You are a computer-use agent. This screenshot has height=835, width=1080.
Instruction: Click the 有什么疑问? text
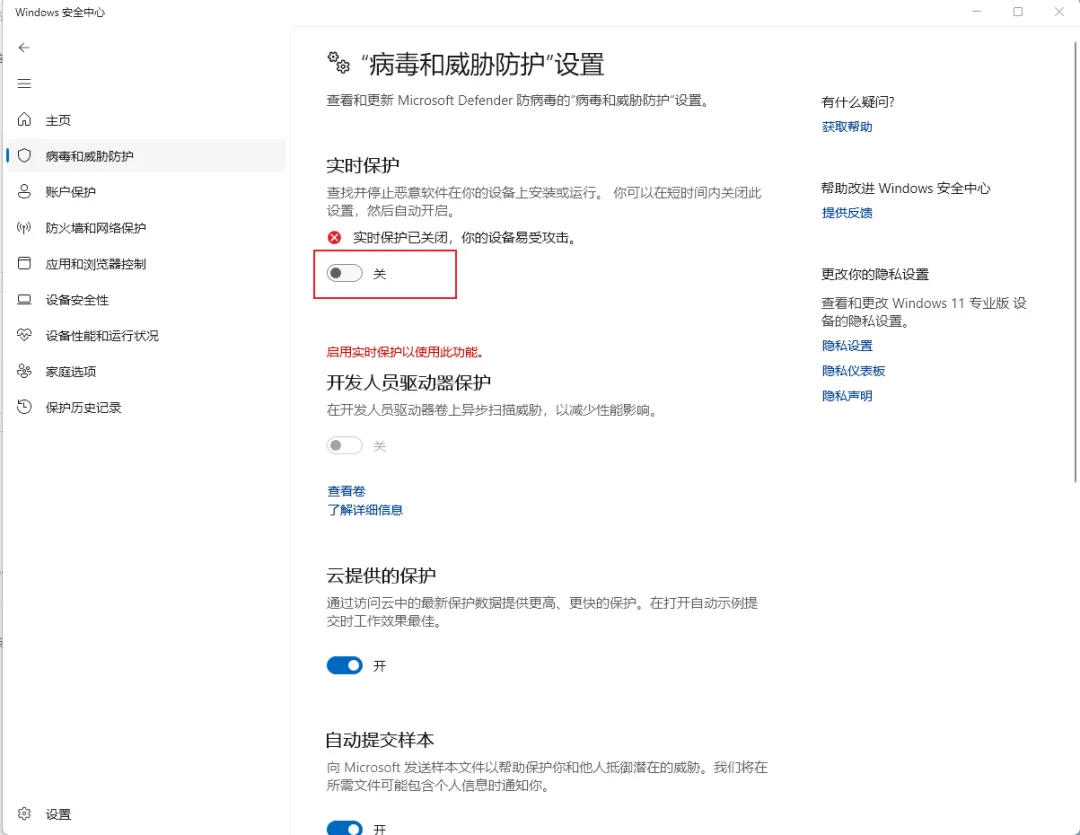point(858,102)
